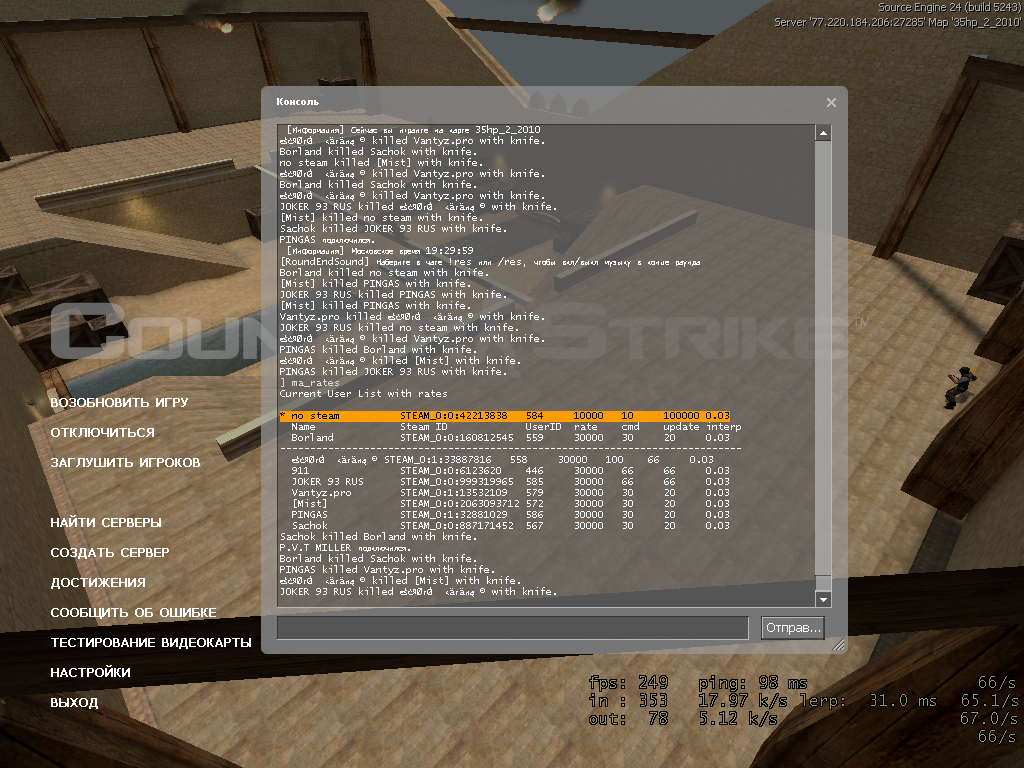Image resolution: width=1024 pixels, height=768 pixels.
Task: Select СОЗДАТЬ СЕРВЕР menu item
Action: coord(110,552)
